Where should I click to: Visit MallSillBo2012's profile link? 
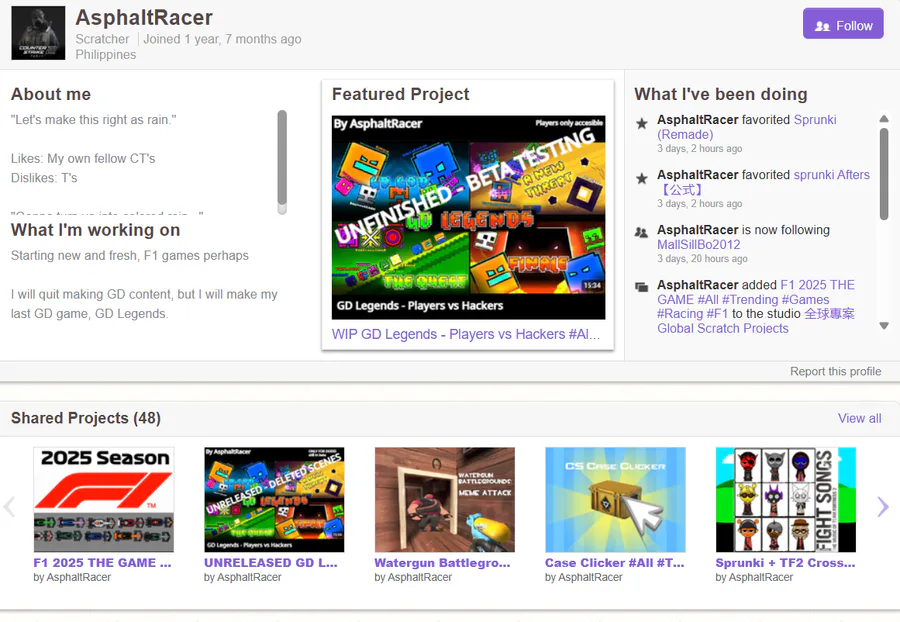[x=699, y=244]
